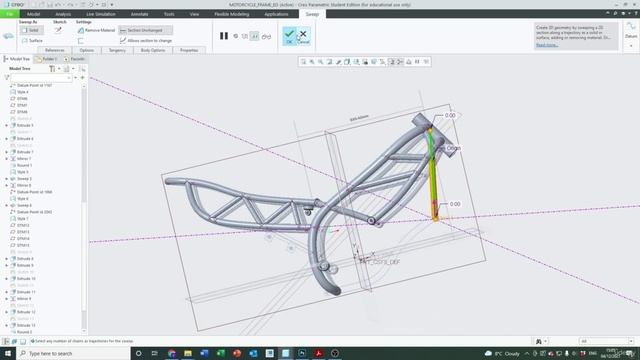Screen dimensions: 640x360
Task: Switch to the Model ribbon tab
Action: [33, 14]
